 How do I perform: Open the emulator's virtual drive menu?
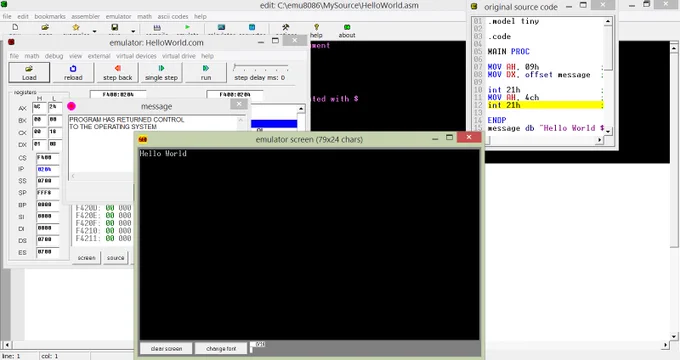click(x=179, y=56)
